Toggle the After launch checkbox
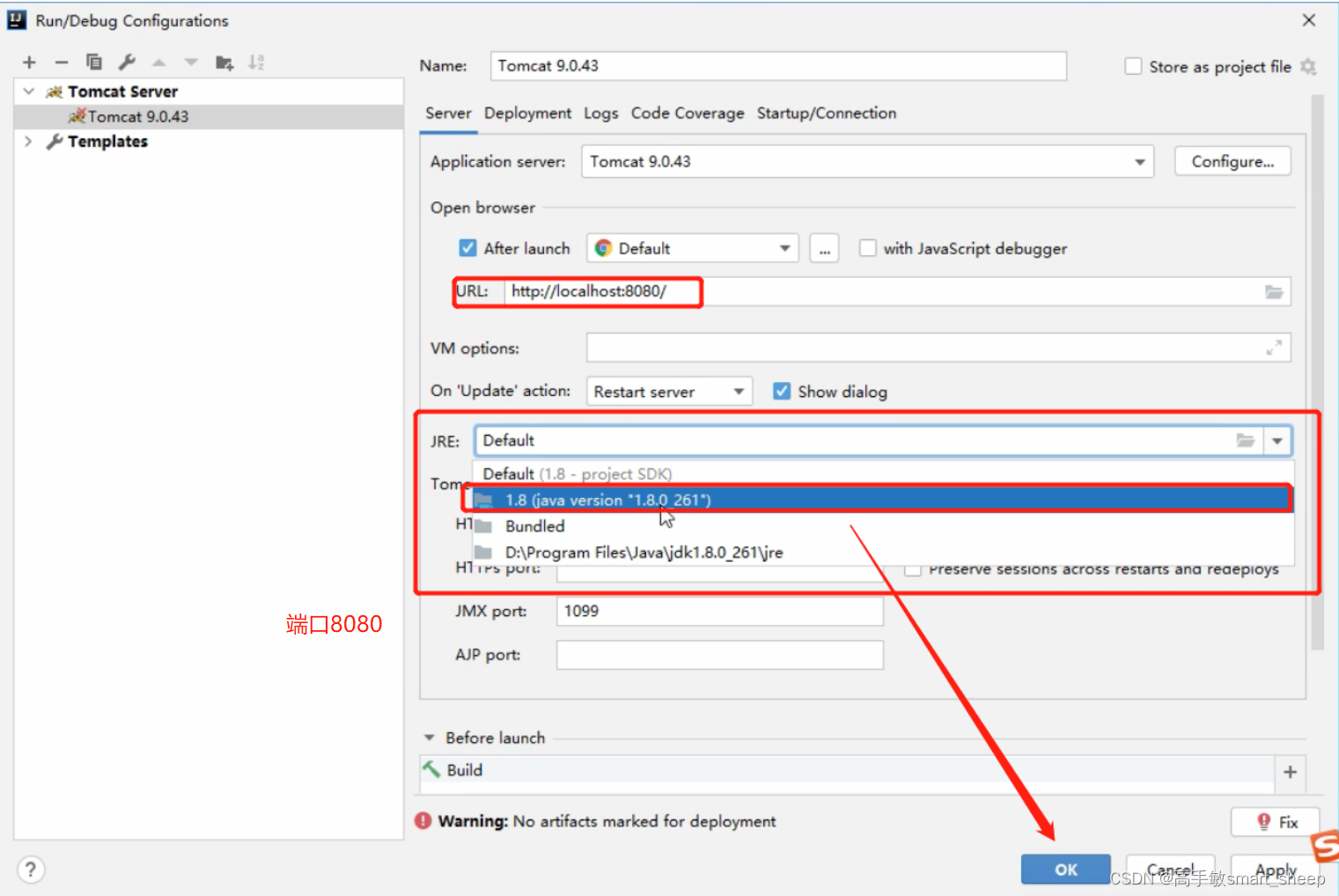Viewport: 1339px width, 896px height. 467,248
